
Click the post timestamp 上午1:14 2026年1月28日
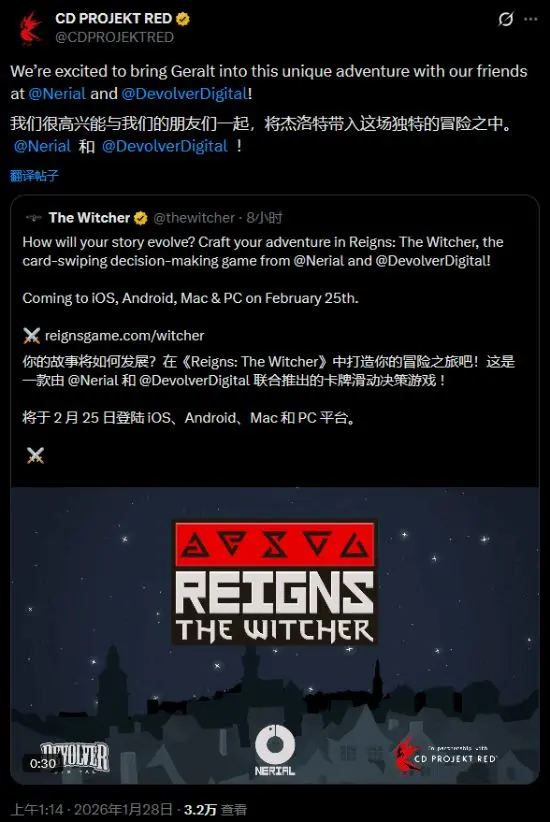(x=92, y=810)
